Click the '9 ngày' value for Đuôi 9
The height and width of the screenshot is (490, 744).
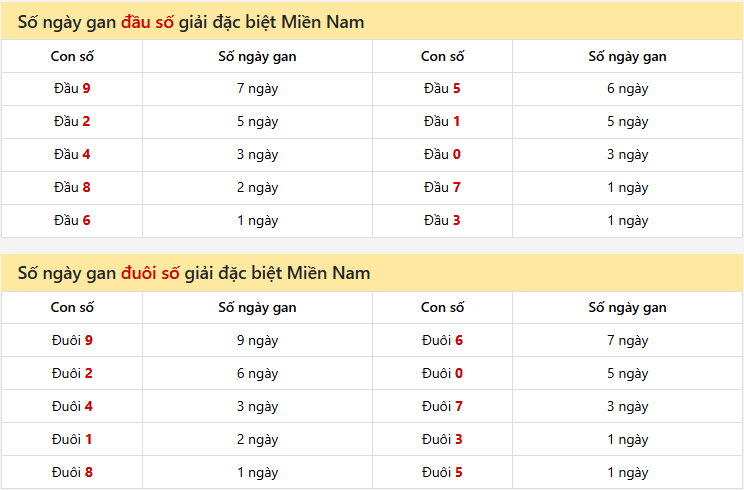[257, 341]
